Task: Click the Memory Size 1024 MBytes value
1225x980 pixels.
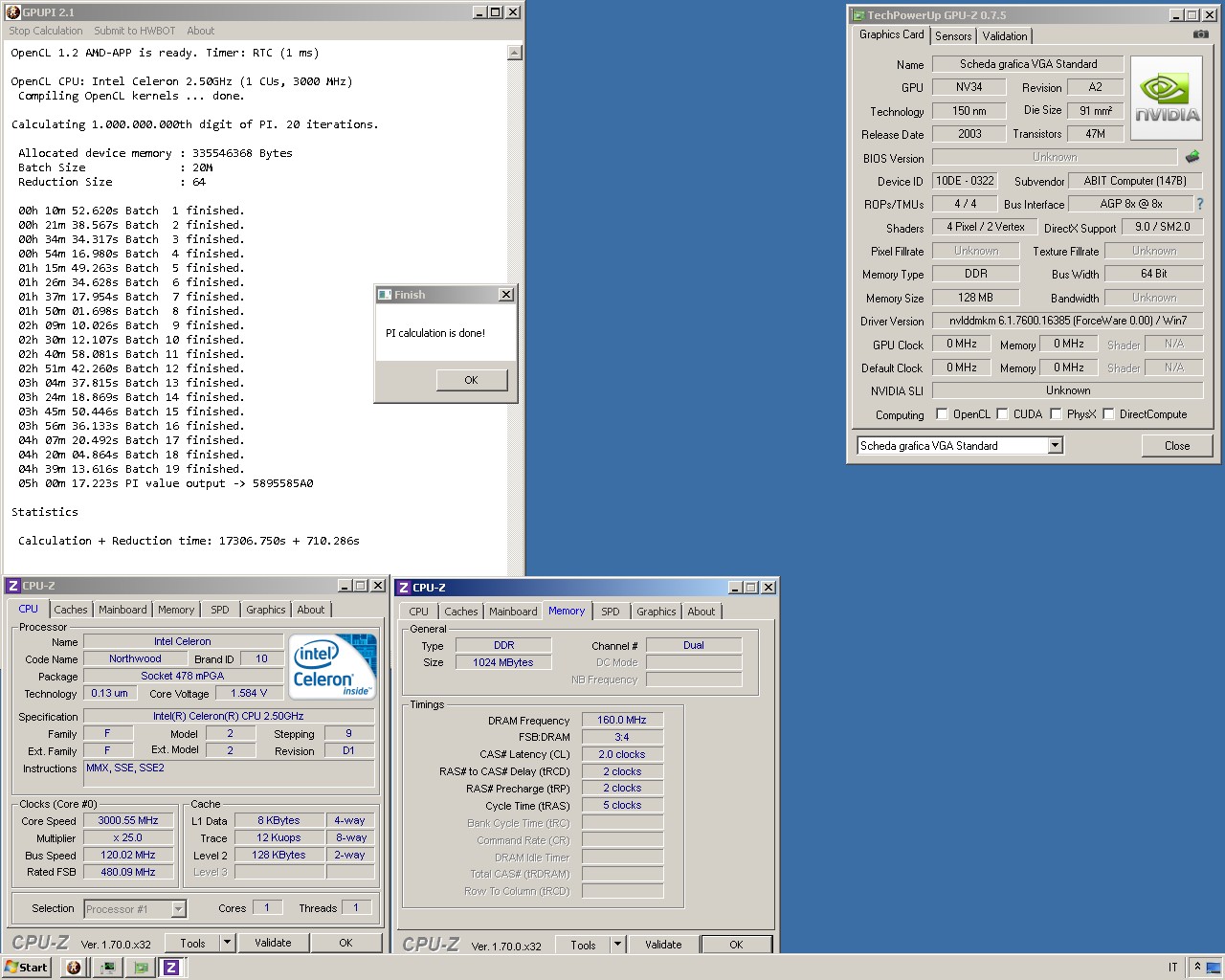Action: (503, 662)
